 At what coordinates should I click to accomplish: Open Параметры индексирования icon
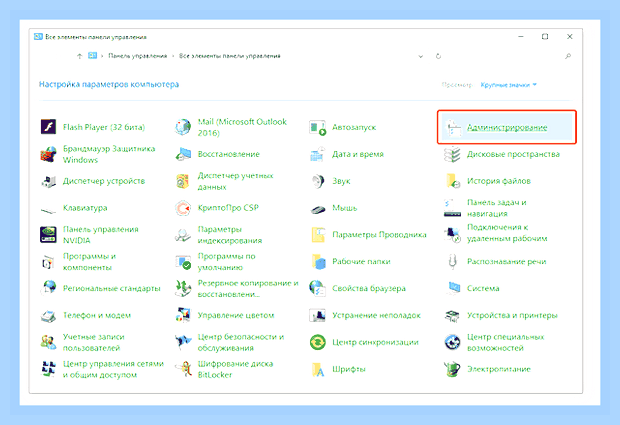pos(183,235)
